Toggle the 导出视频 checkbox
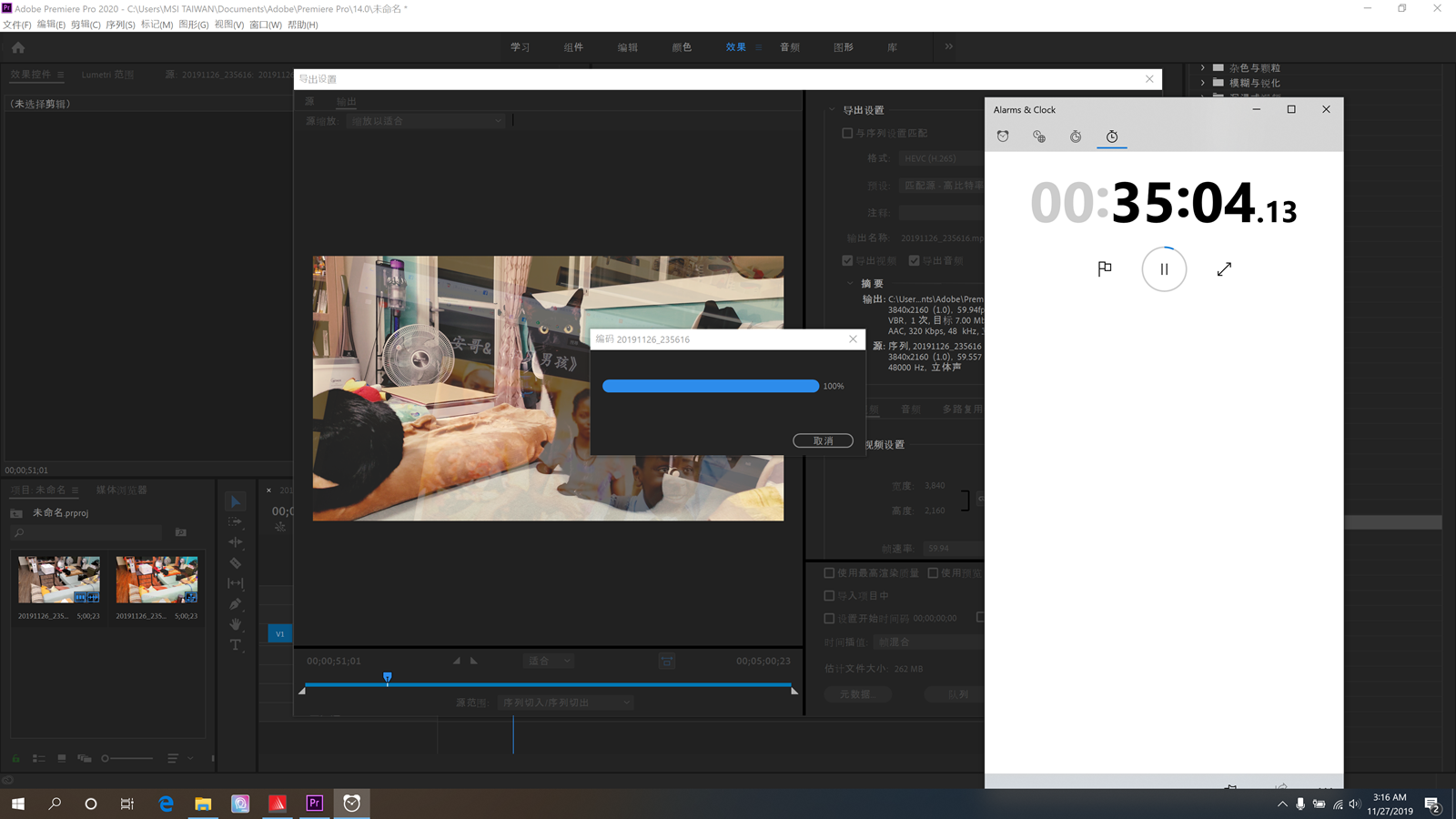This screenshot has height=819, width=1456. click(x=847, y=260)
